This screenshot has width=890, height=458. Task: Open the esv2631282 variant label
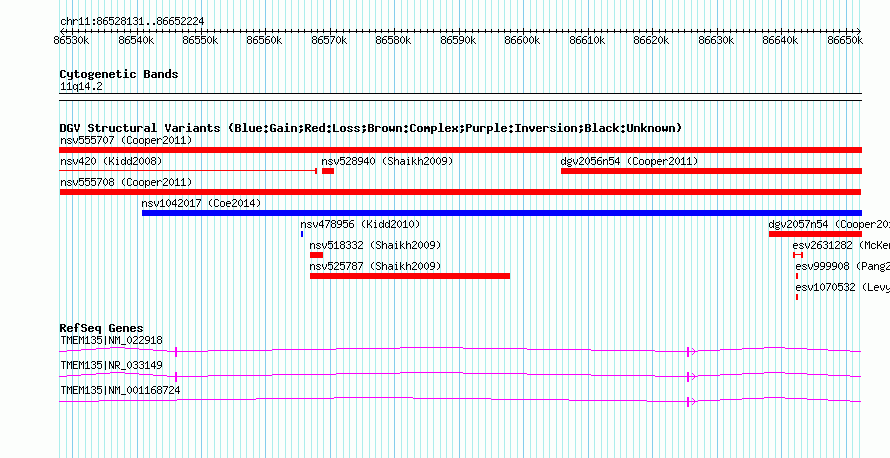841,245
